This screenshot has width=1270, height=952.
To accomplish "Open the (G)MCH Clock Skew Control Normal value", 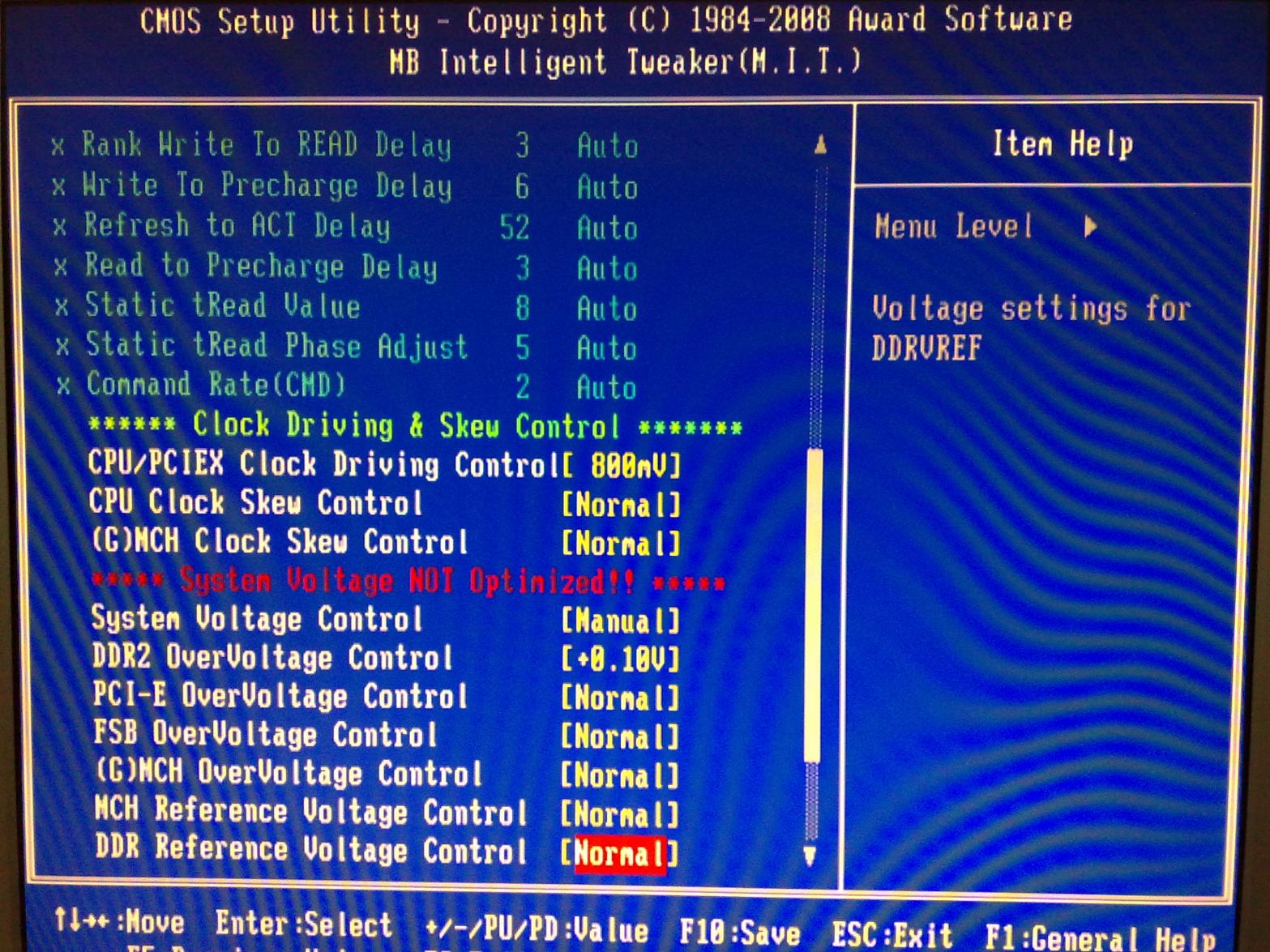I will click(622, 544).
